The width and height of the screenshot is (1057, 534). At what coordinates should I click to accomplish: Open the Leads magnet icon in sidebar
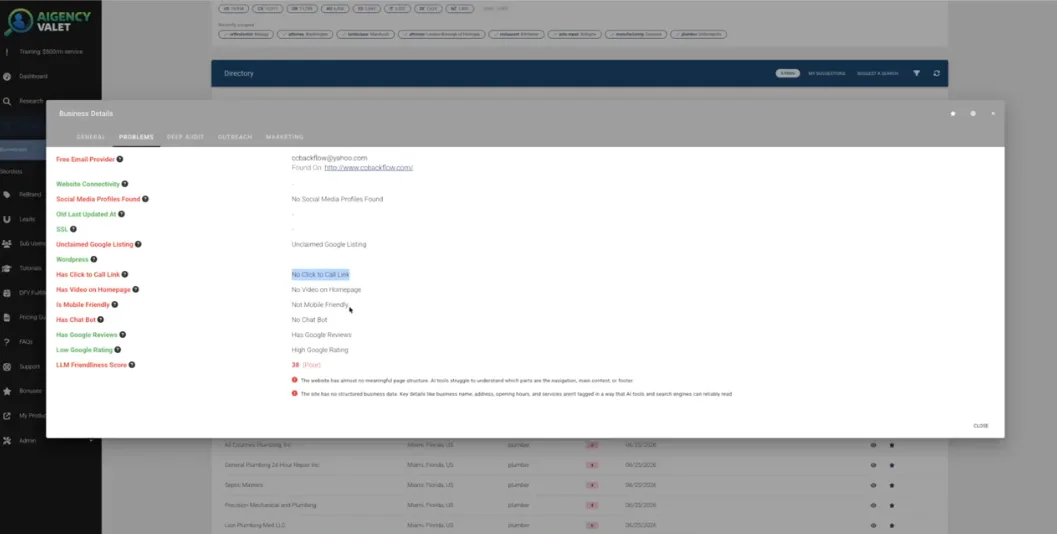(7, 219)
